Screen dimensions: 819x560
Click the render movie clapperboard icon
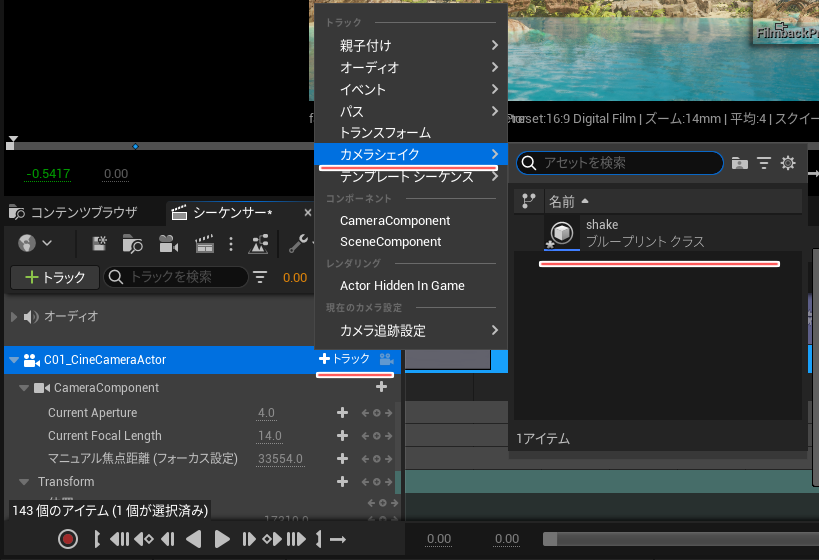(x=204, y=243)
